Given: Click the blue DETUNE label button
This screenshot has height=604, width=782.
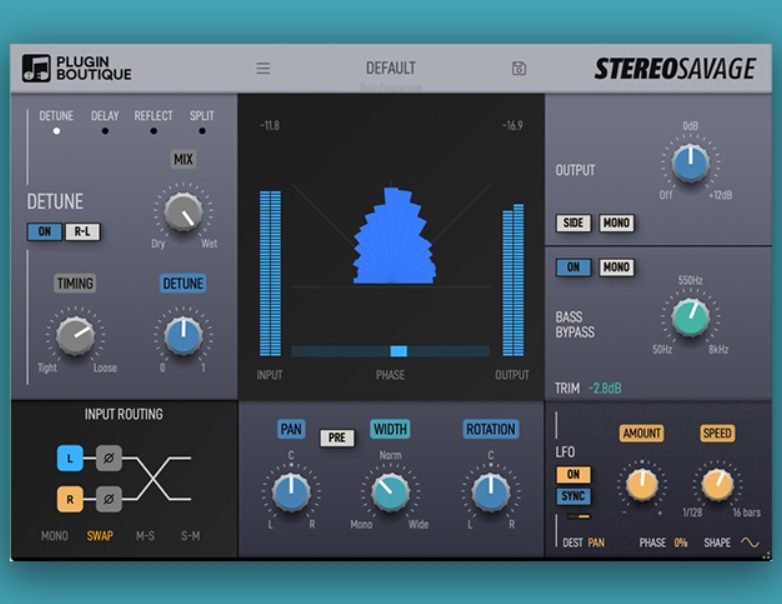Looking at the screenshot, I should point(183,283).
